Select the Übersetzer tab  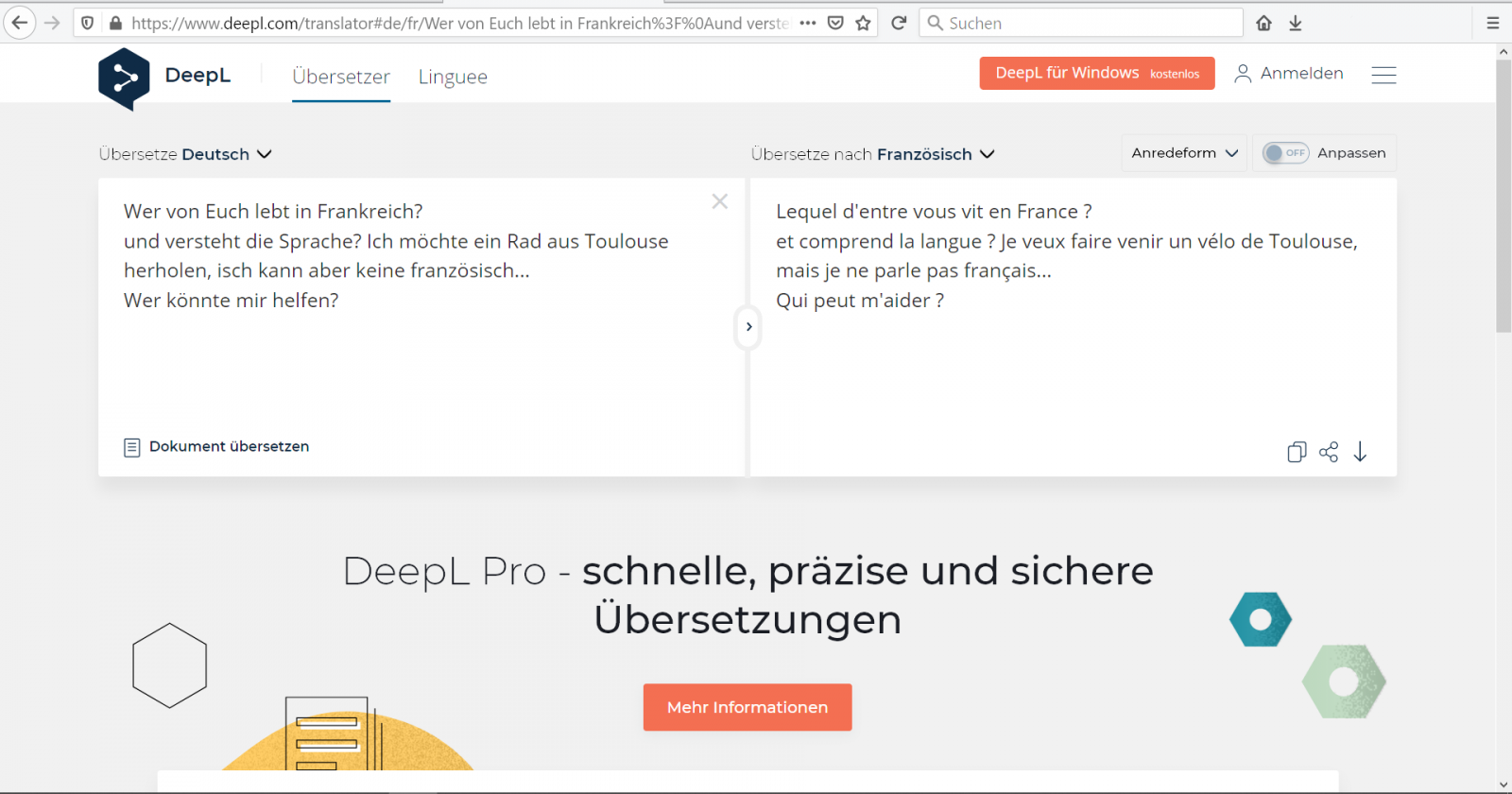pos(341,77)
